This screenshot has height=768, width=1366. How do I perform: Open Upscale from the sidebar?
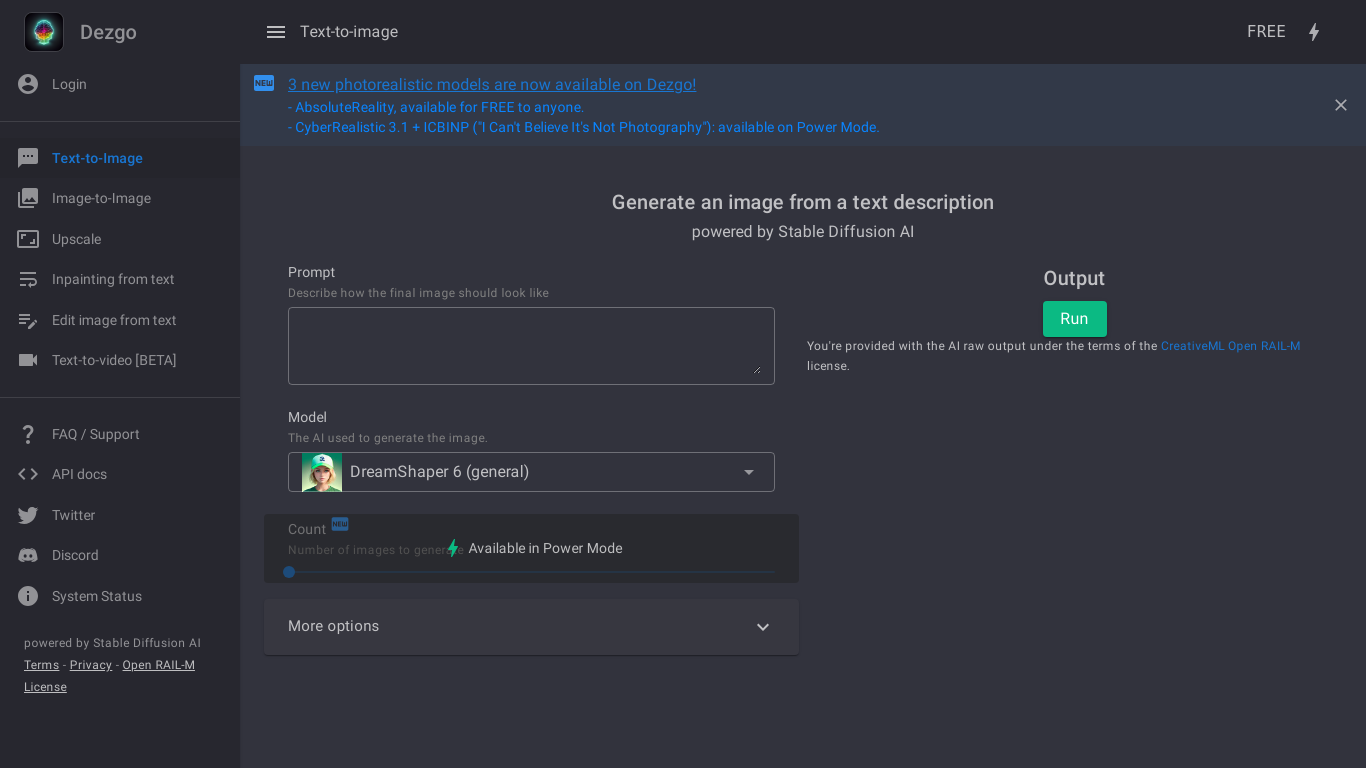pos(76,239)
